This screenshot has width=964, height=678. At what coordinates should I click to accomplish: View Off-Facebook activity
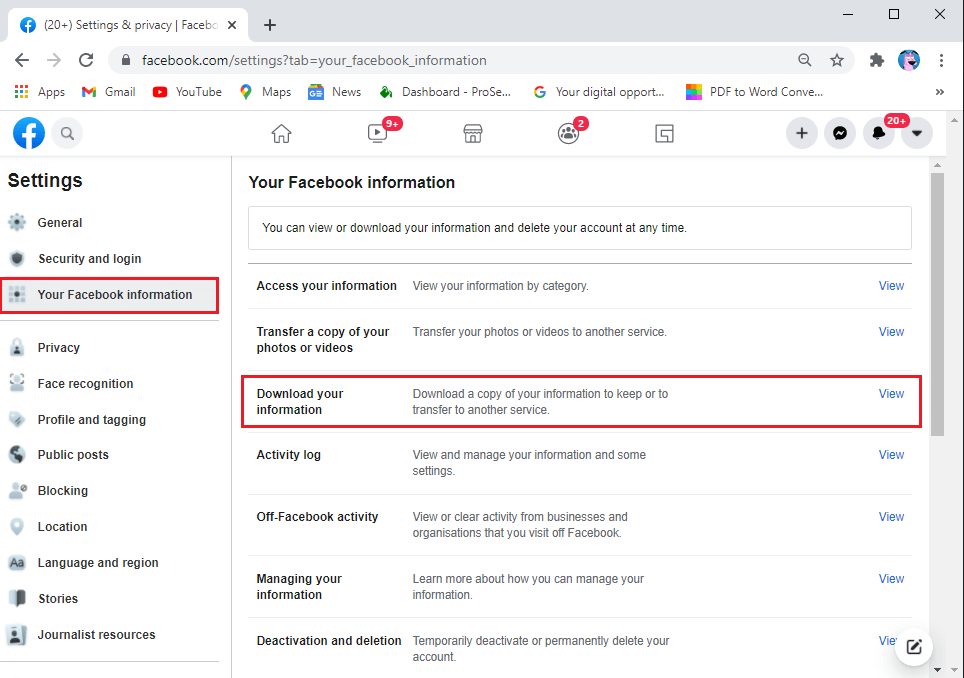(891, 517)
